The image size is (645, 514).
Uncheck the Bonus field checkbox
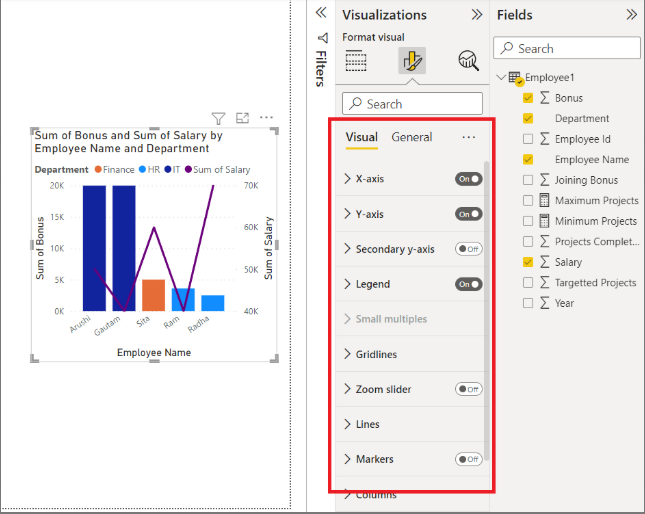(x=528, y=98)
